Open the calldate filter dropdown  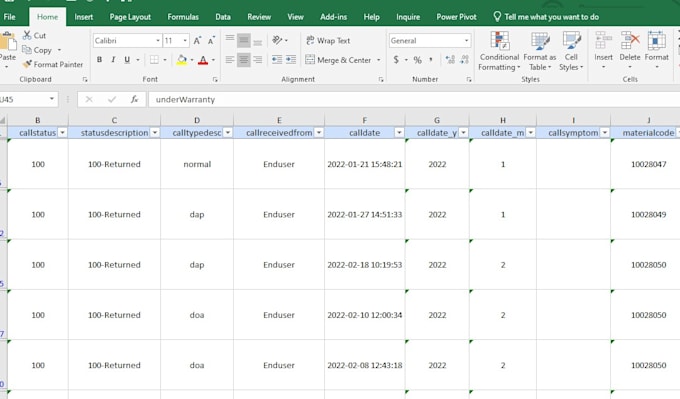(x=399, y=133)
